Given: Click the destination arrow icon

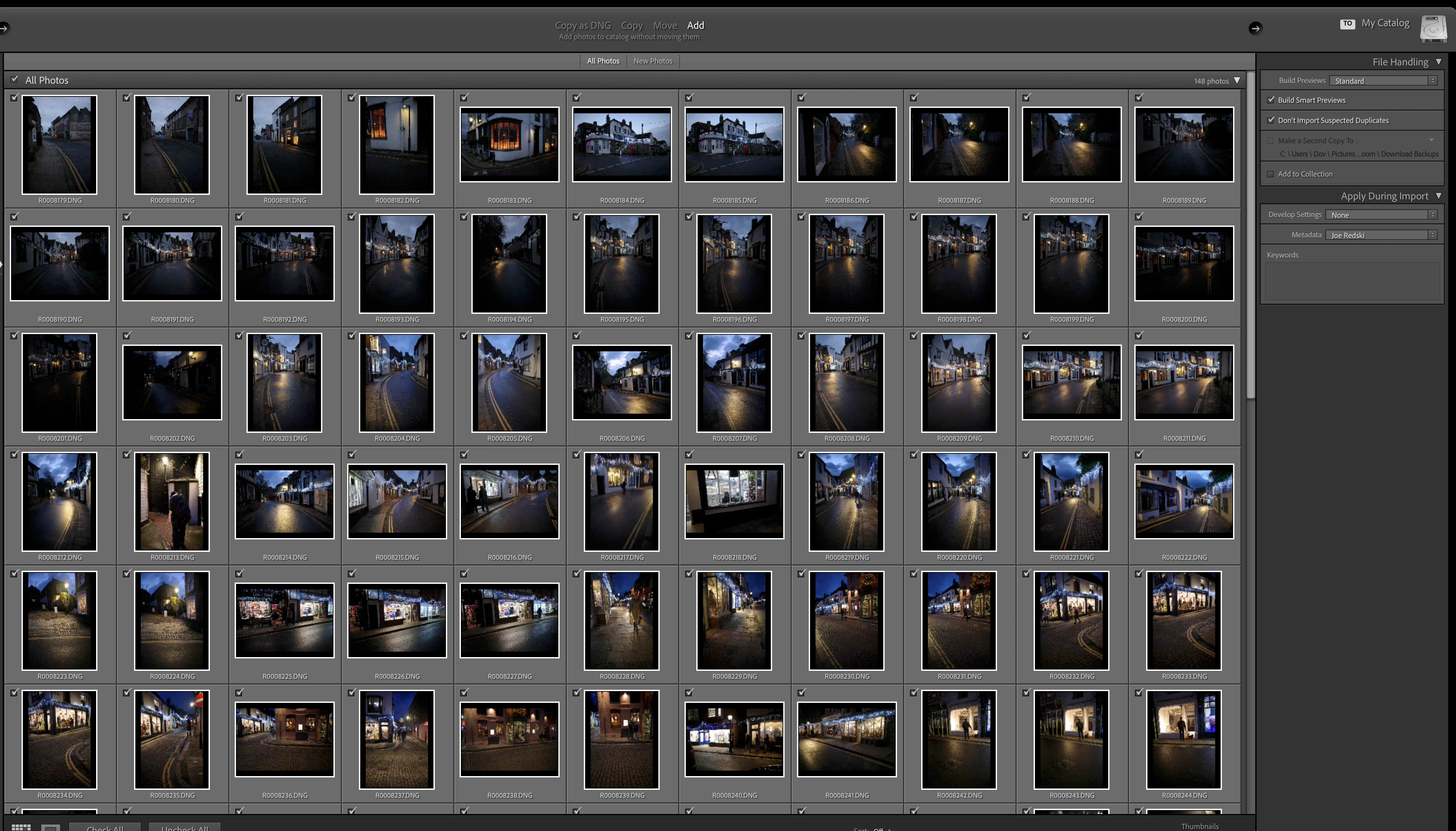Looking at the screenshot, I should click(1255, 28).
